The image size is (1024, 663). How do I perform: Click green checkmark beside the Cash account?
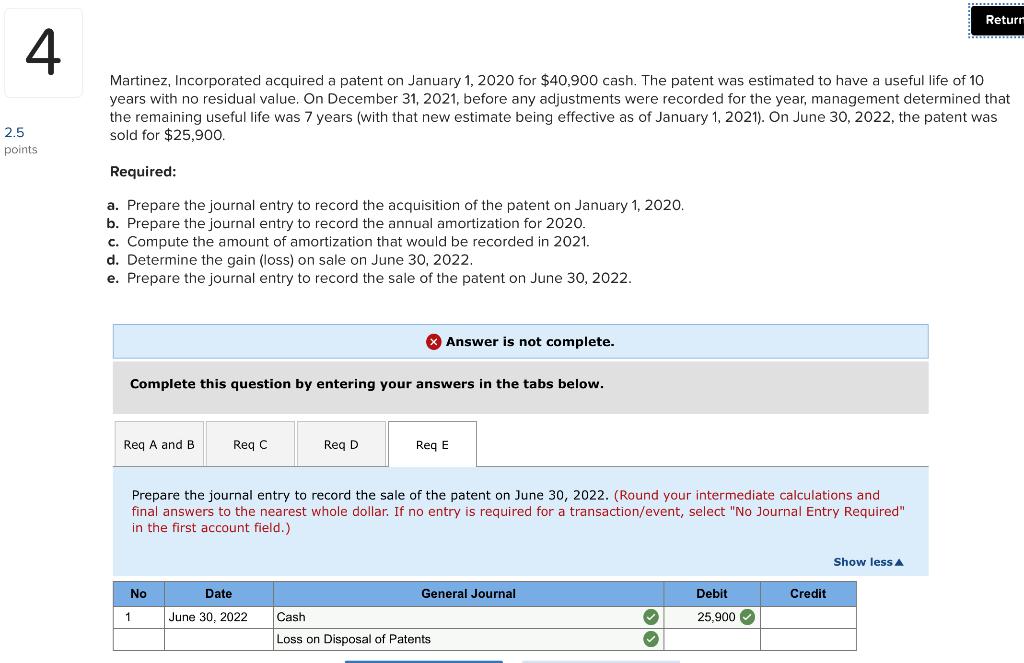point(651,617)
